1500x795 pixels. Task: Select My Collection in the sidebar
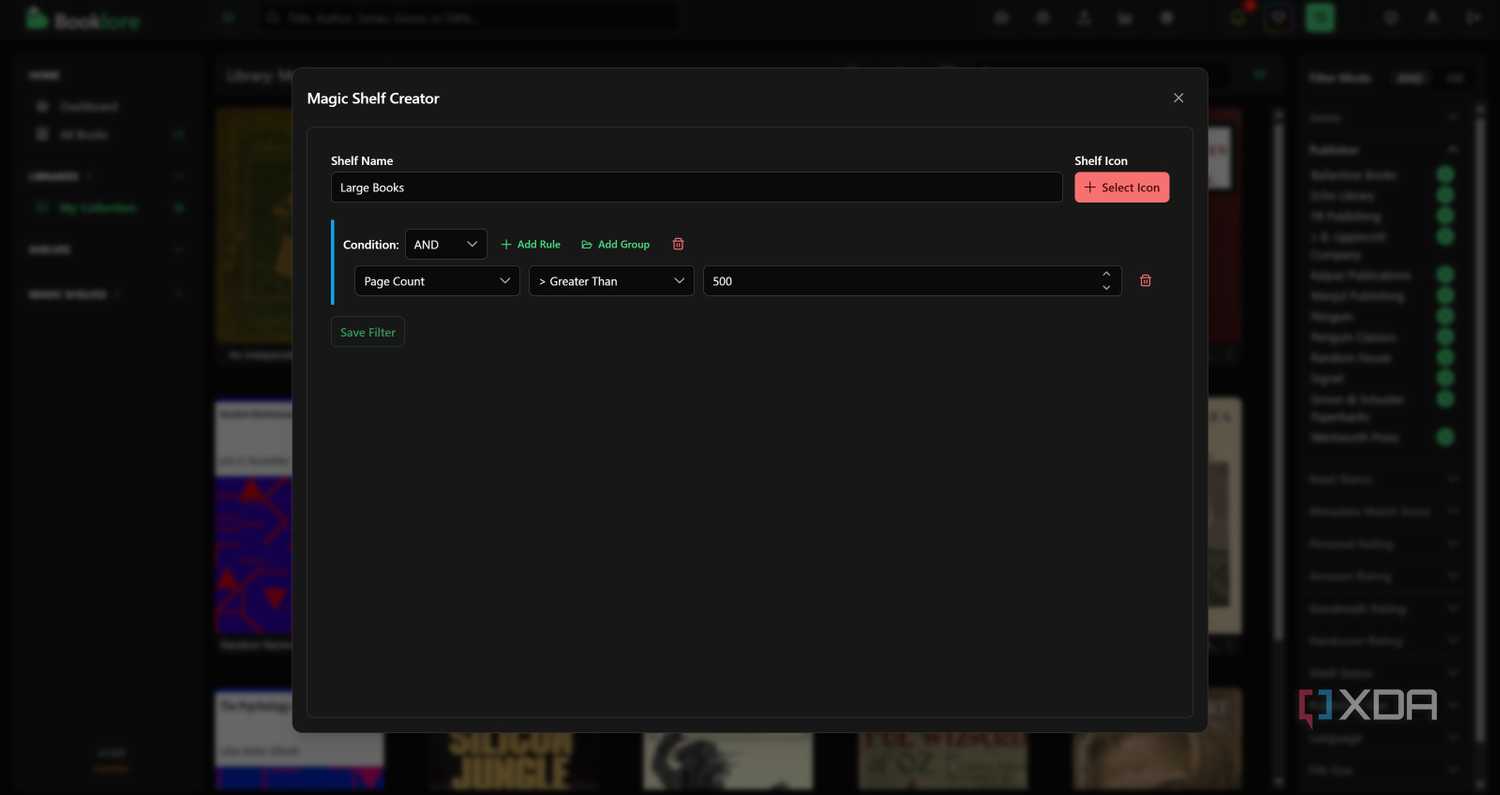[x=97, y=208]
